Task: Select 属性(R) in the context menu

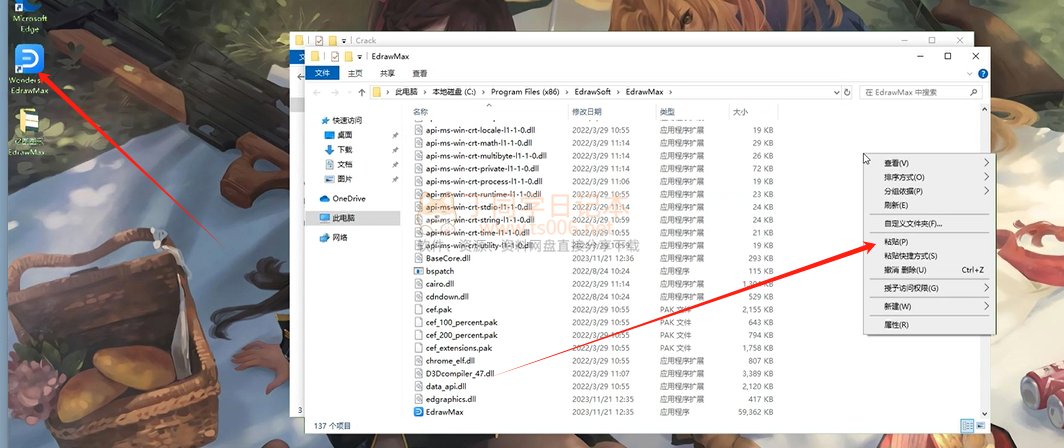Action: 896,325
